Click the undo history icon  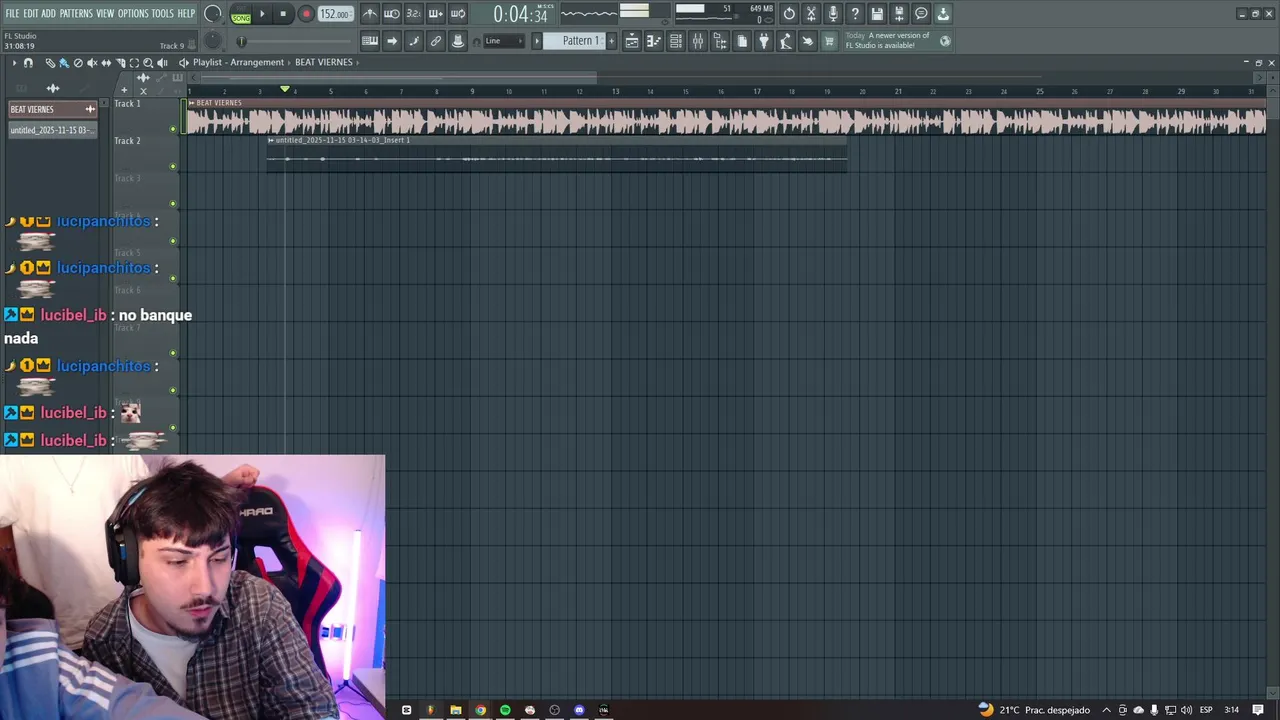(789, 14)
